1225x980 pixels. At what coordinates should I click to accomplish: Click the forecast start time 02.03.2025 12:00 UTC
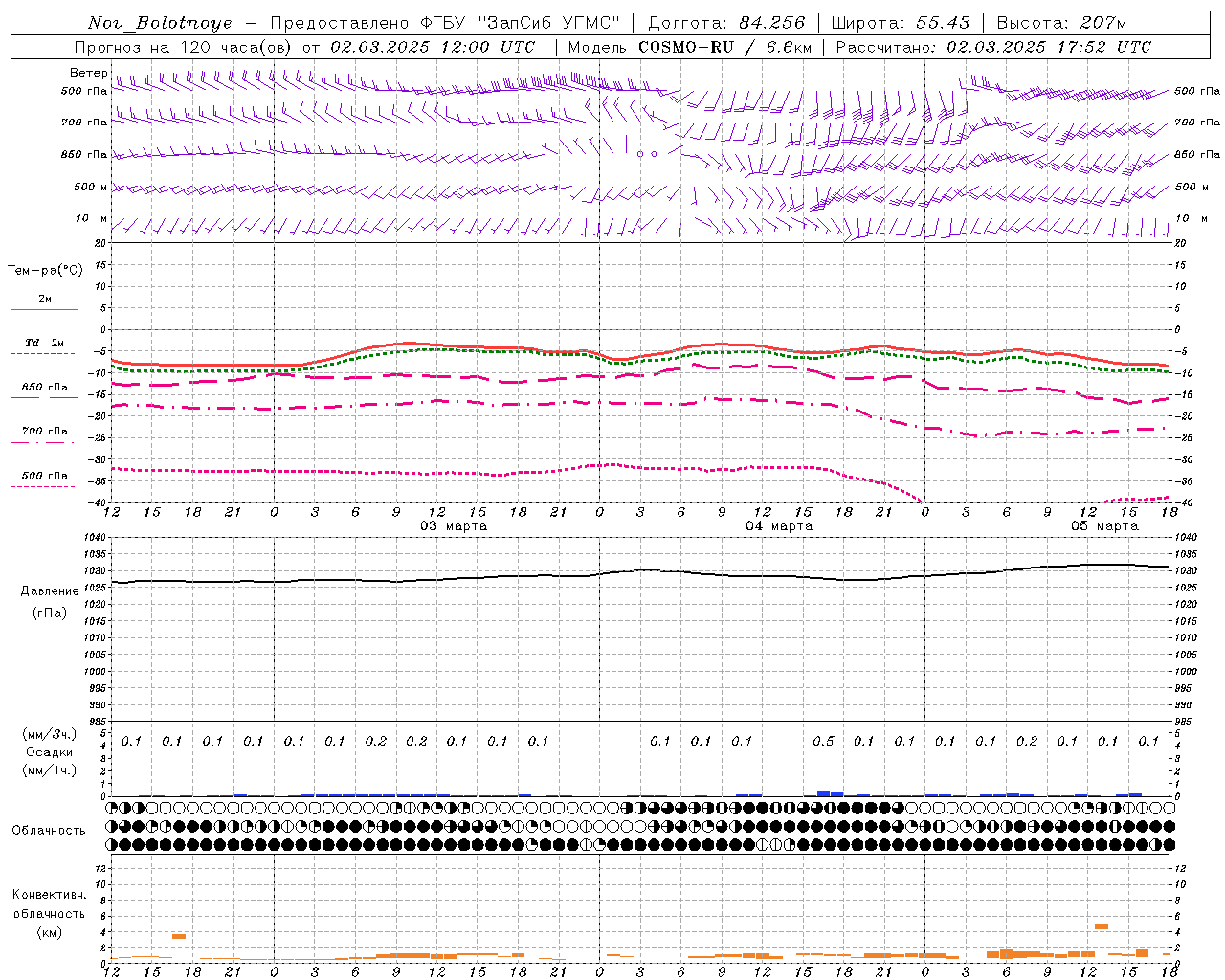433,47
